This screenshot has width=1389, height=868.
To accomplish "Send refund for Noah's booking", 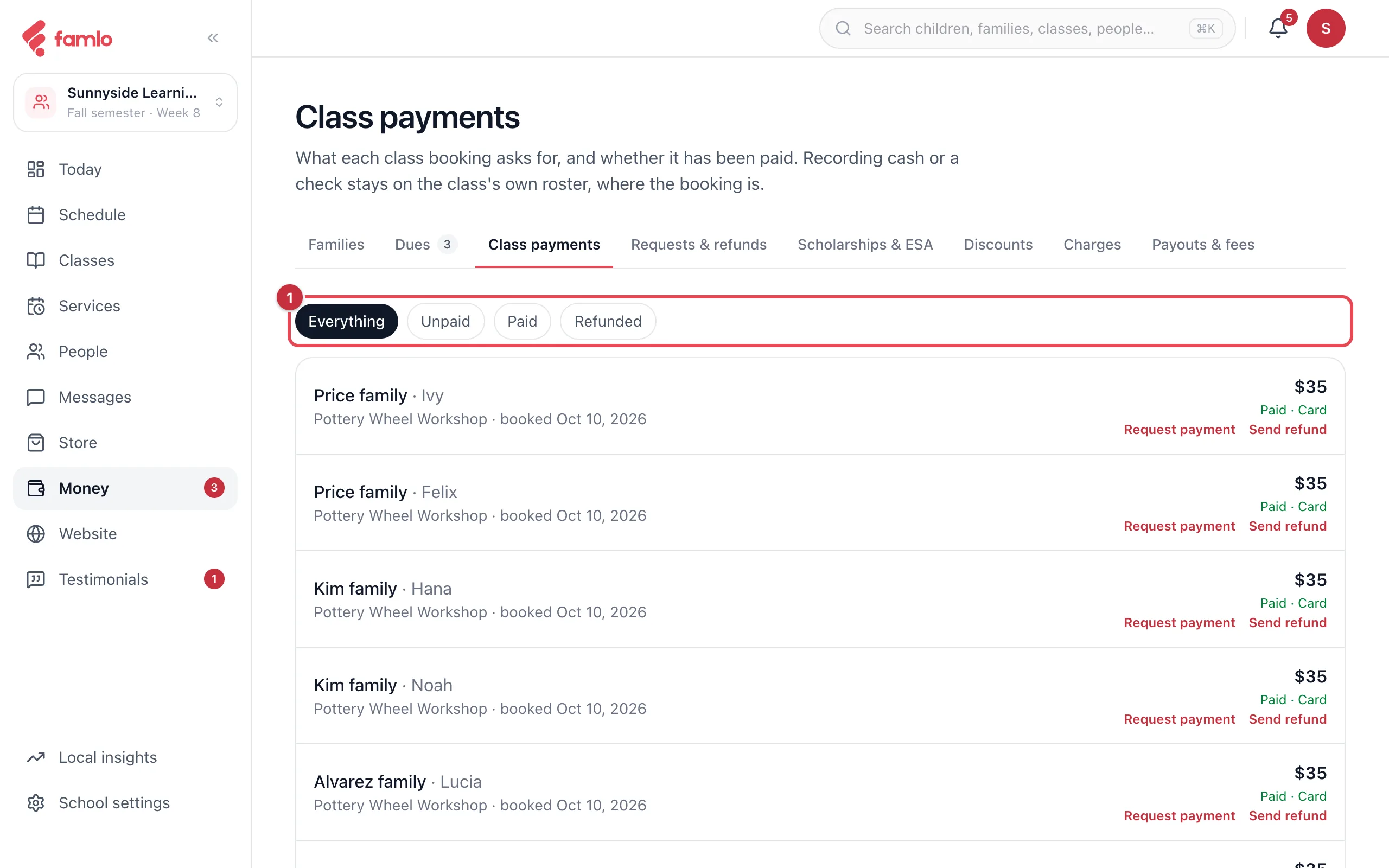I will [x=1288, y=719].
